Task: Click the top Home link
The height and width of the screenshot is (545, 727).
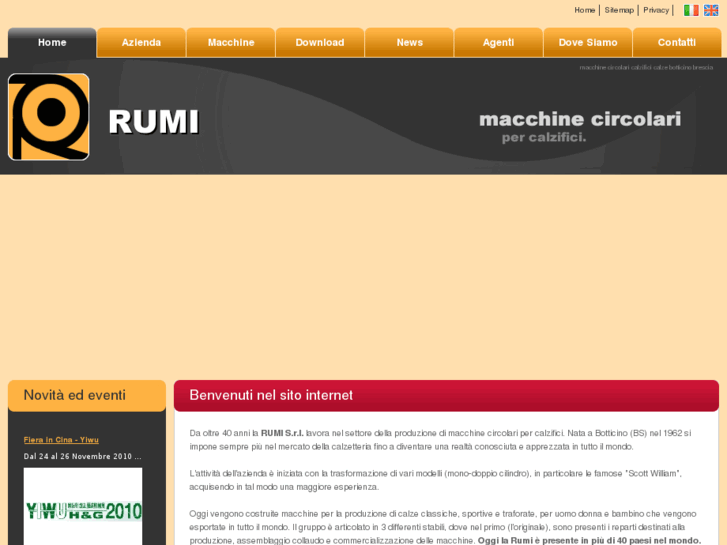Action: tap(585, 10)
